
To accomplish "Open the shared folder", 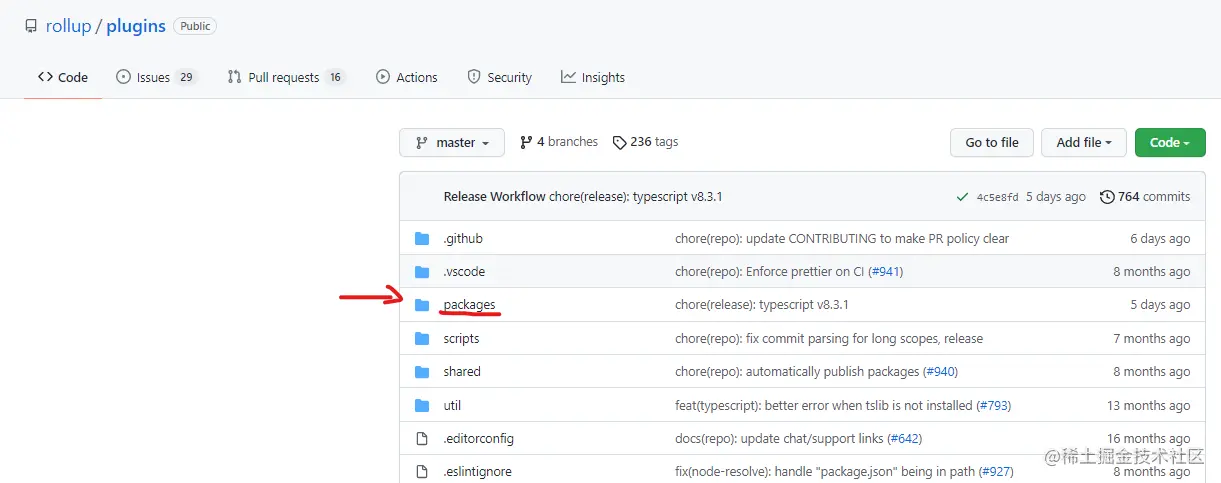I will 462,372.
